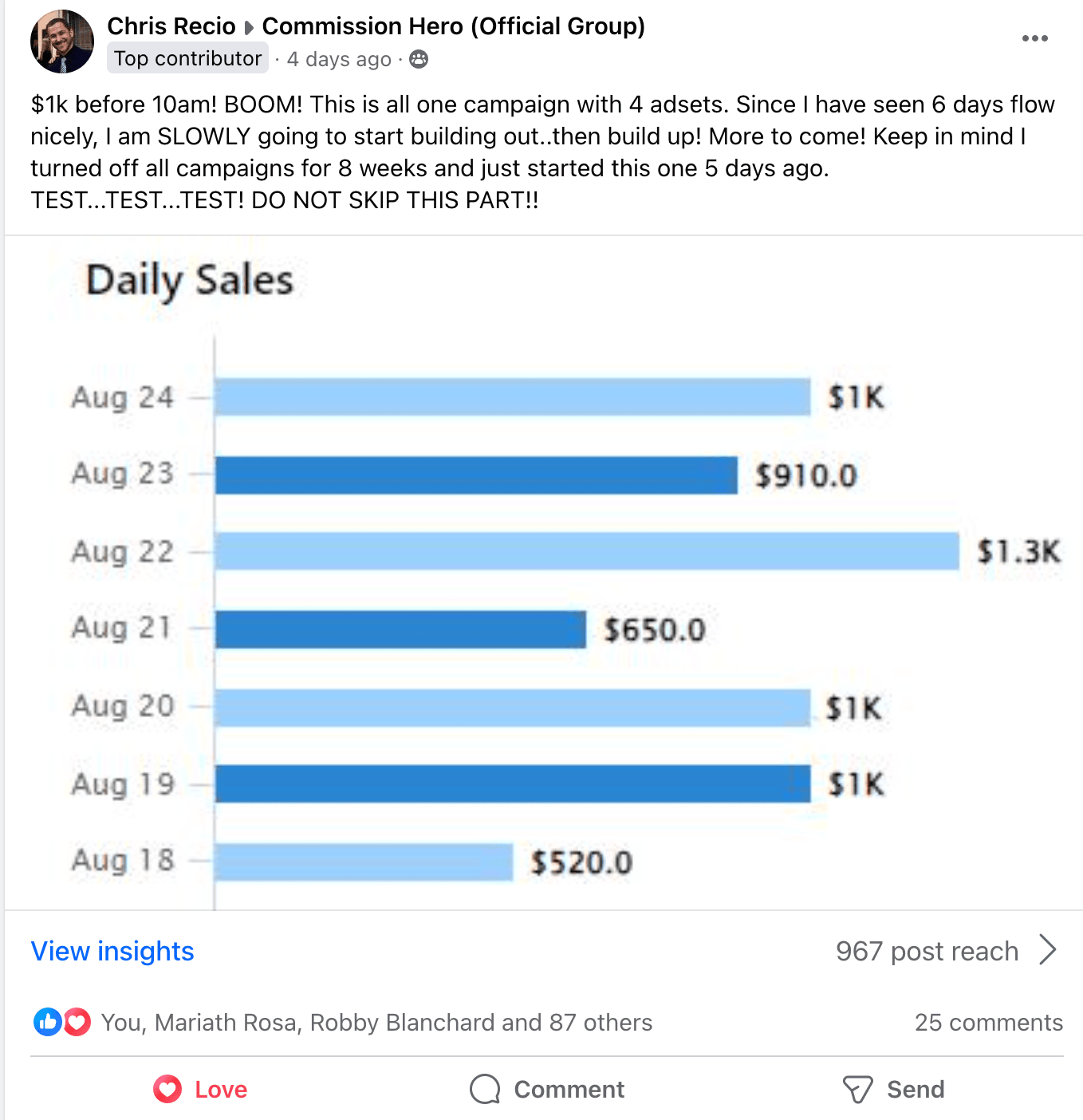Open View insights link

click(x=112, y=951)
